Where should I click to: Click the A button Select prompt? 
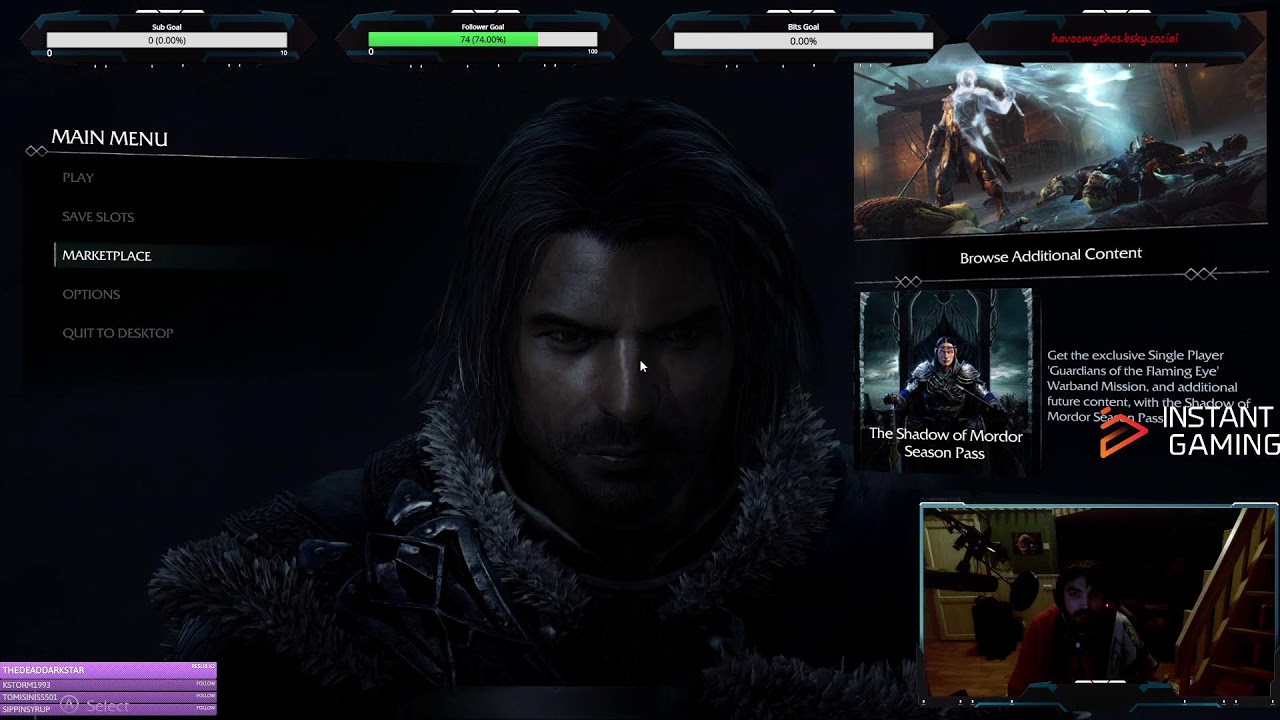click(96, 706)
